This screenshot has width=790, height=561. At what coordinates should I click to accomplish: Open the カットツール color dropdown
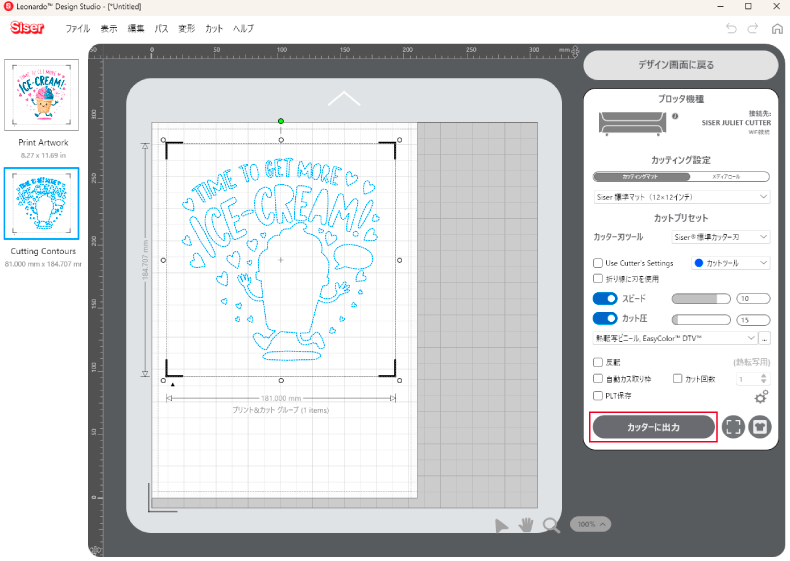(x=730, y=263)
